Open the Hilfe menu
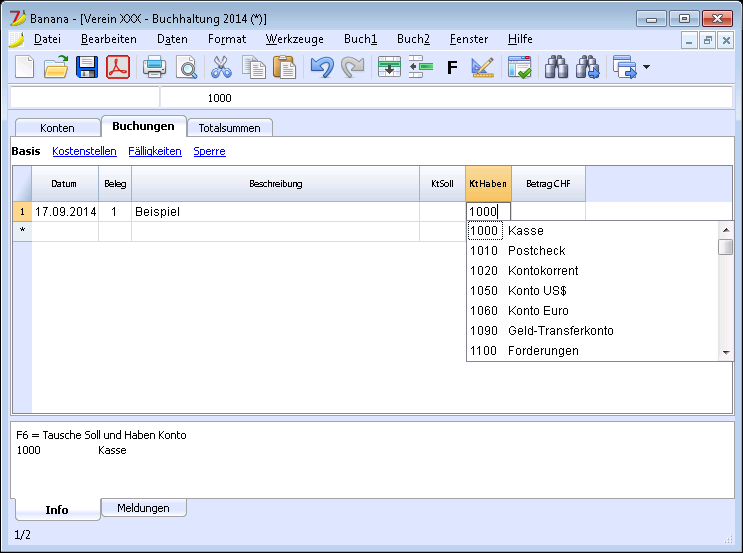743x553 pixels. (520, 39)
